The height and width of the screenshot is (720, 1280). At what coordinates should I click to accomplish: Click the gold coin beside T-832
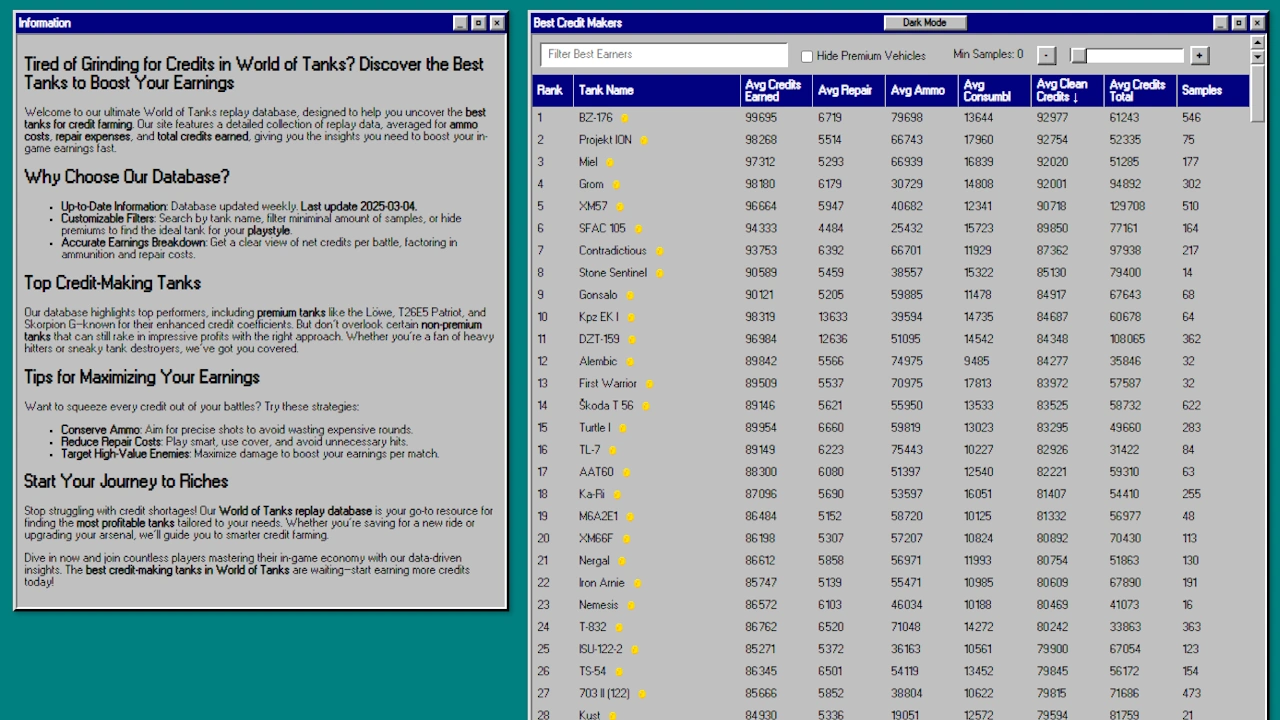coord(618,627)
